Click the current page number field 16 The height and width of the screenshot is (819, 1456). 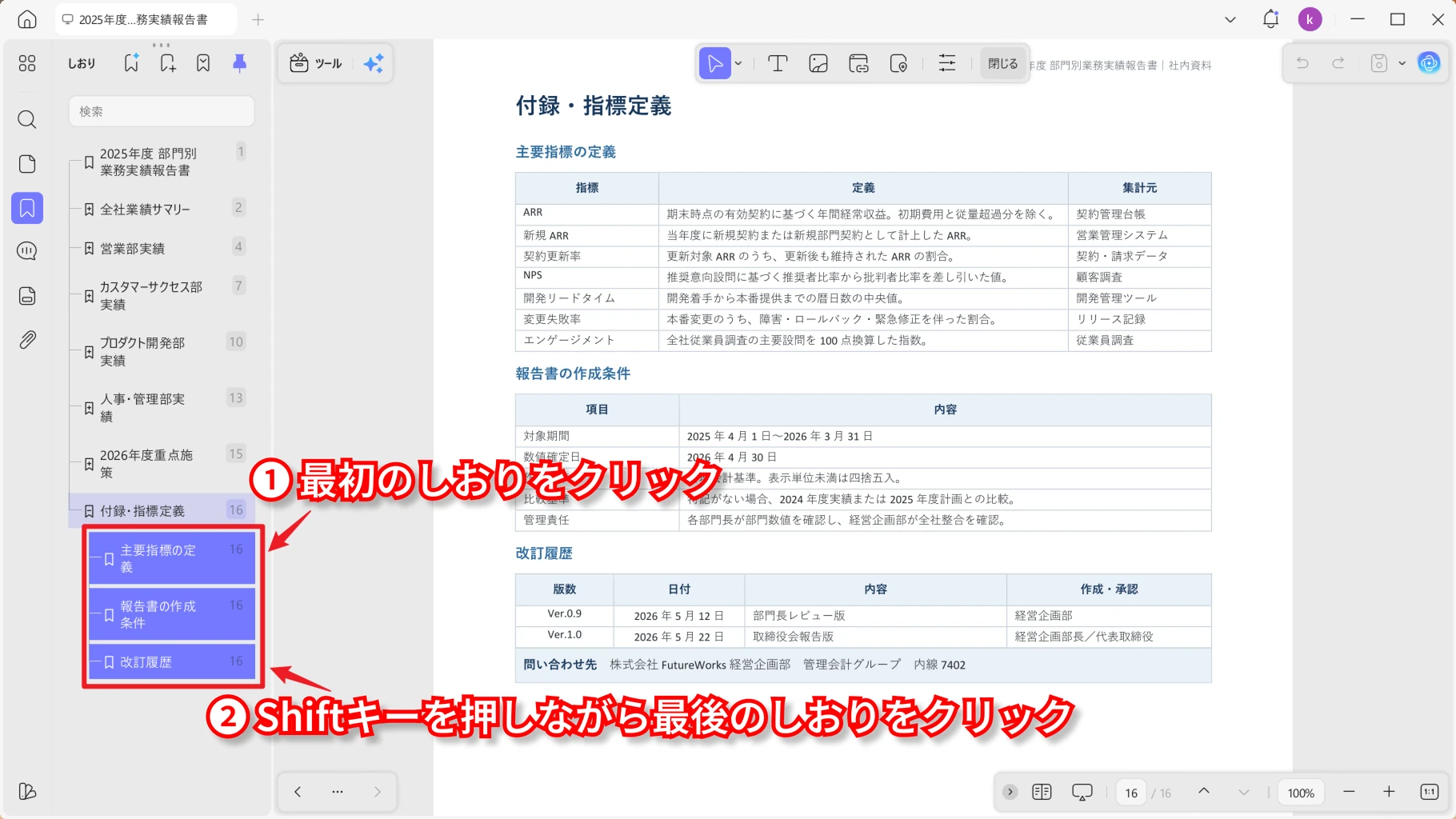[x=1131, y=793]
